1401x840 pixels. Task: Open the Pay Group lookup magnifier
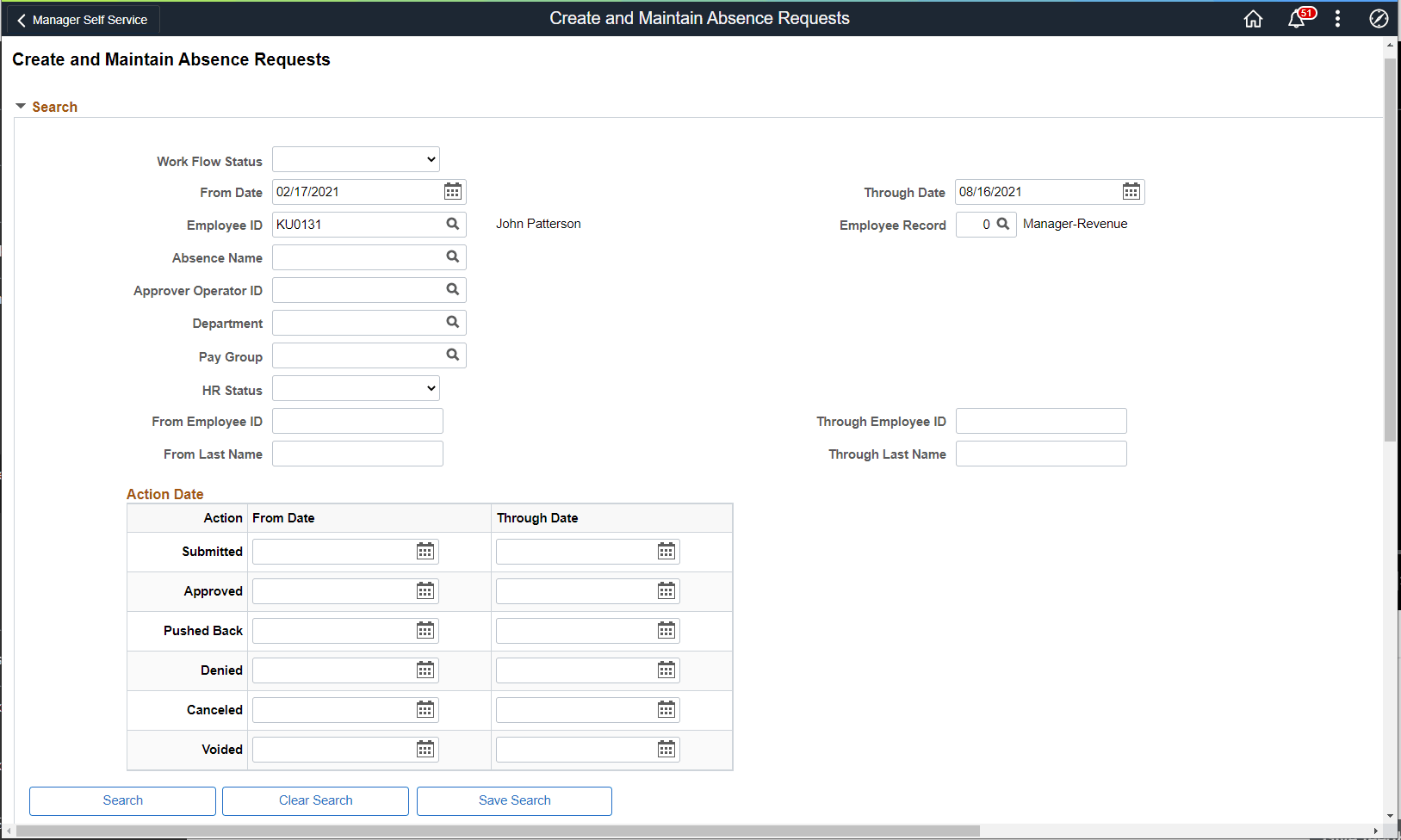(453, 355)
